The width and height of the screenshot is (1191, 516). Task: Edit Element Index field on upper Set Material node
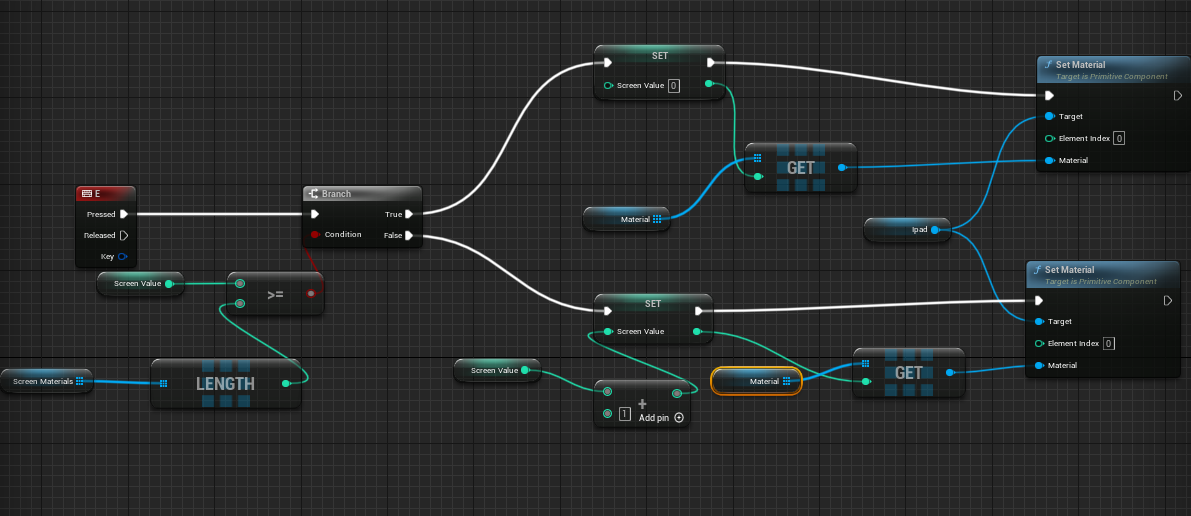(x=1120, y=138)
